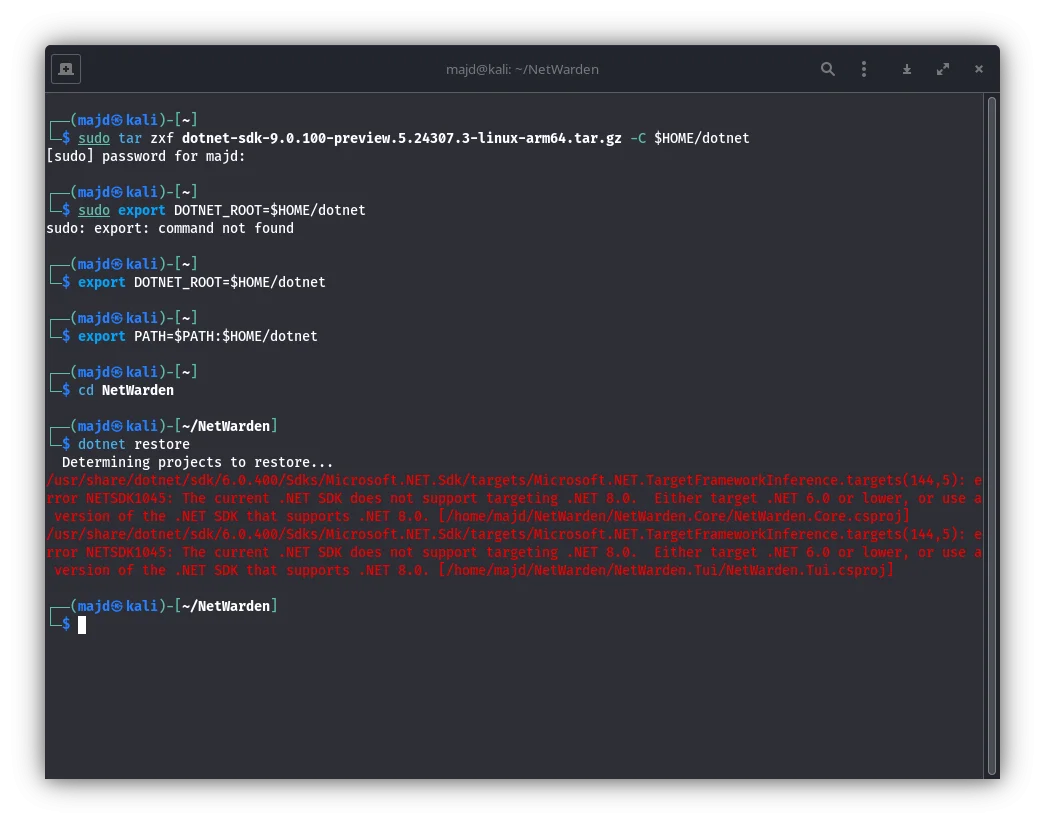Click the NetWarden.Core.csproj error path
Image resolution: width=1045 pixels, height=824 pixels.
pos(674,517)
